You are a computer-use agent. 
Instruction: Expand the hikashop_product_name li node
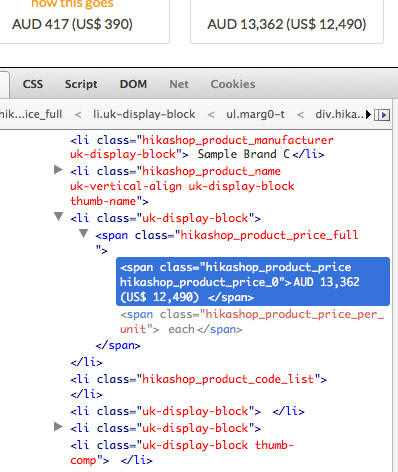(x=58, y=170)
